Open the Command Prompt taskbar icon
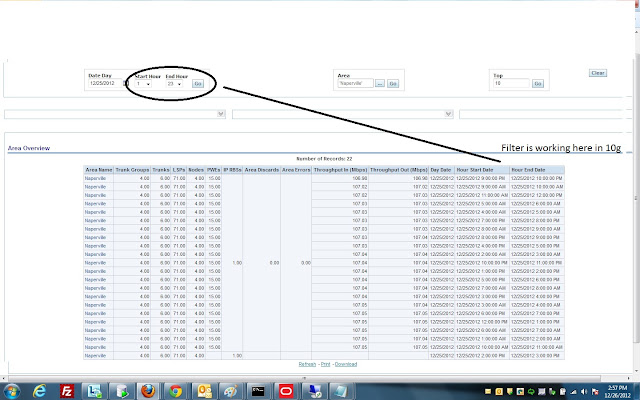640x400 pixels. click(x=258, y=391)
